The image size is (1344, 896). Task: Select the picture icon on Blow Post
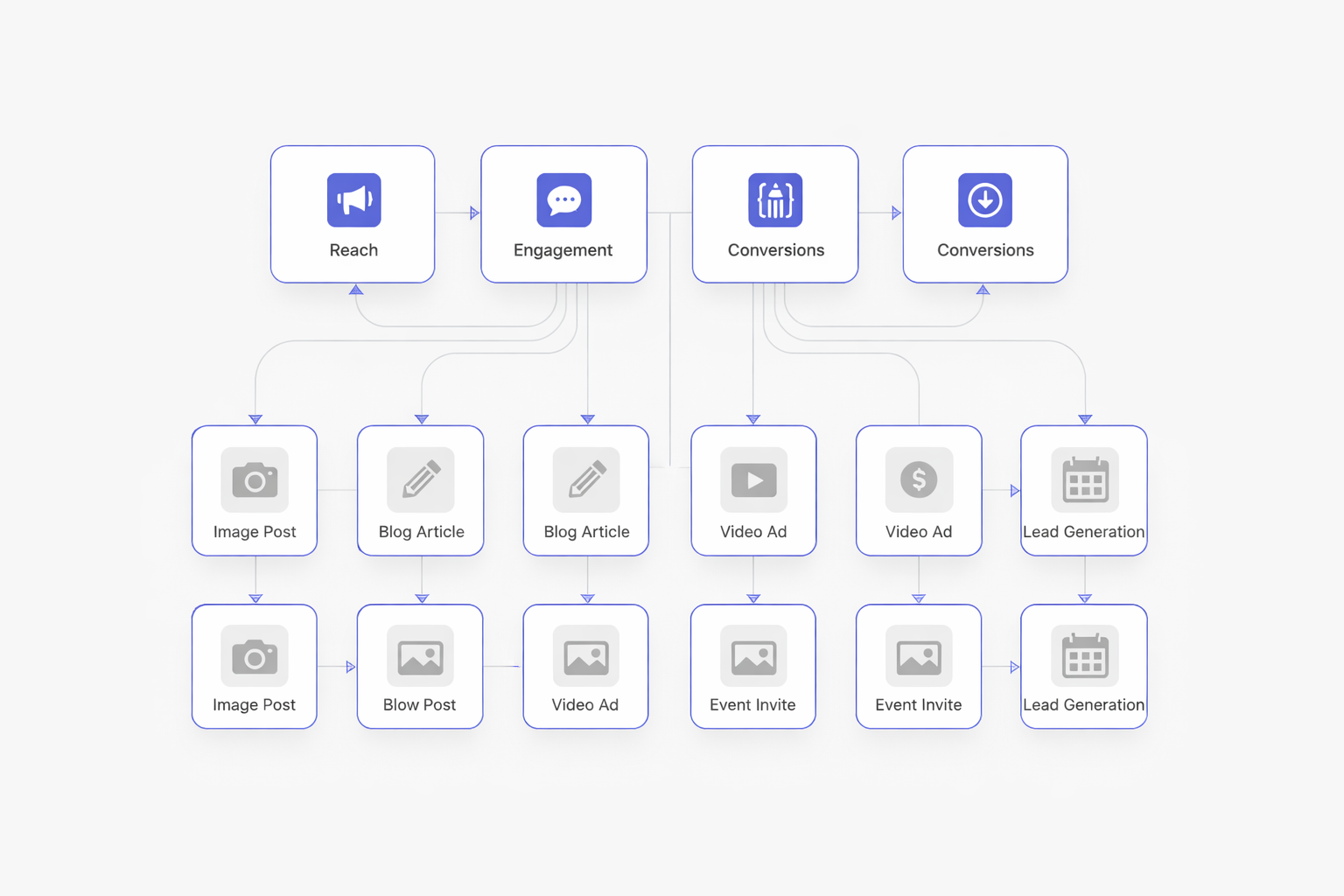coord(420,656)
